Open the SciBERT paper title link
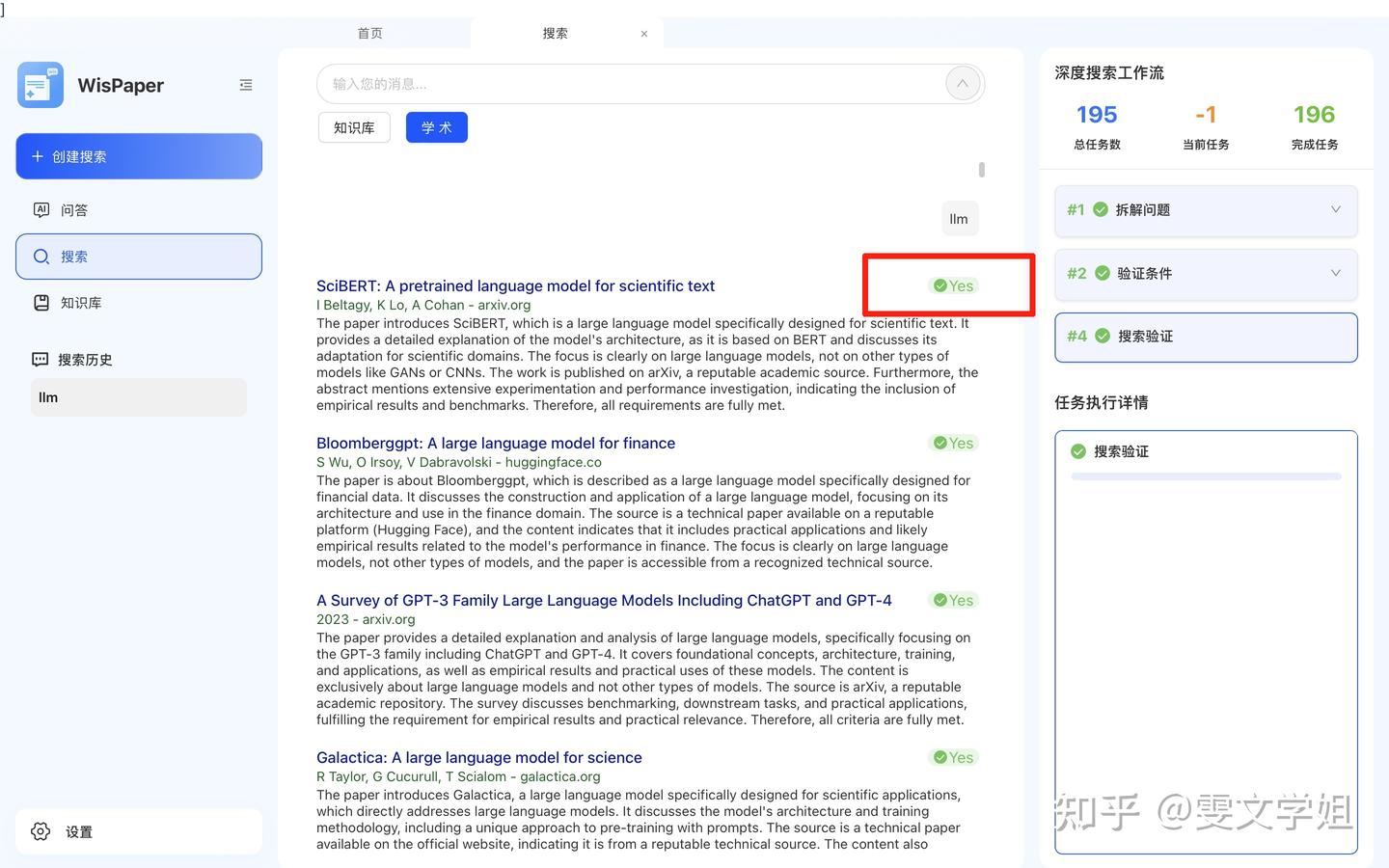The image size is (1389, 868). [x=515, y=285]
